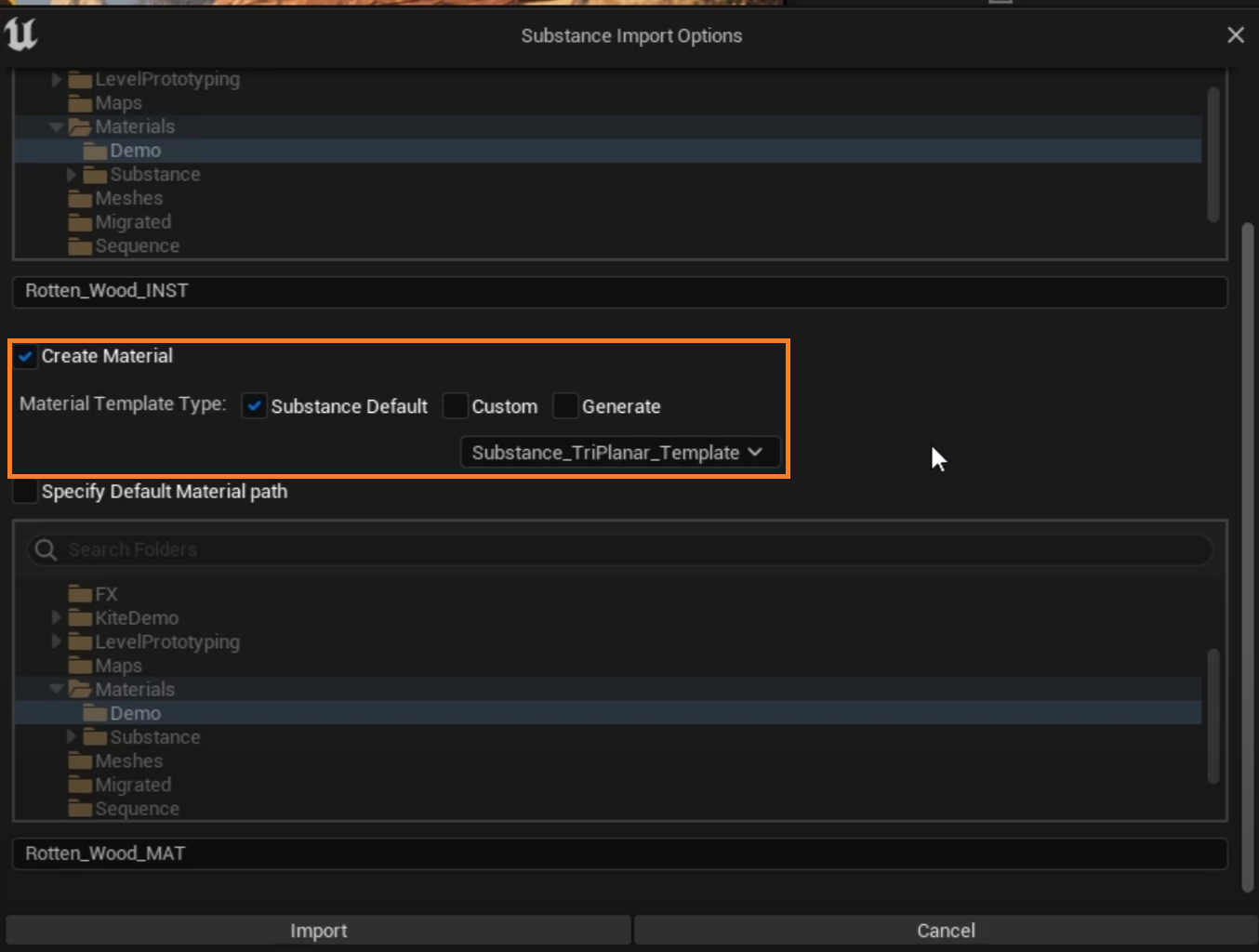Enable the Custom template type checkbox

click(456, 406)
